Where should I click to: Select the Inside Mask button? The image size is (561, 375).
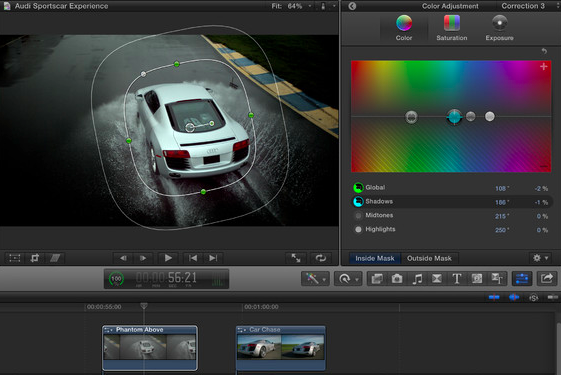pyautogui.click(x=375, y=258)
